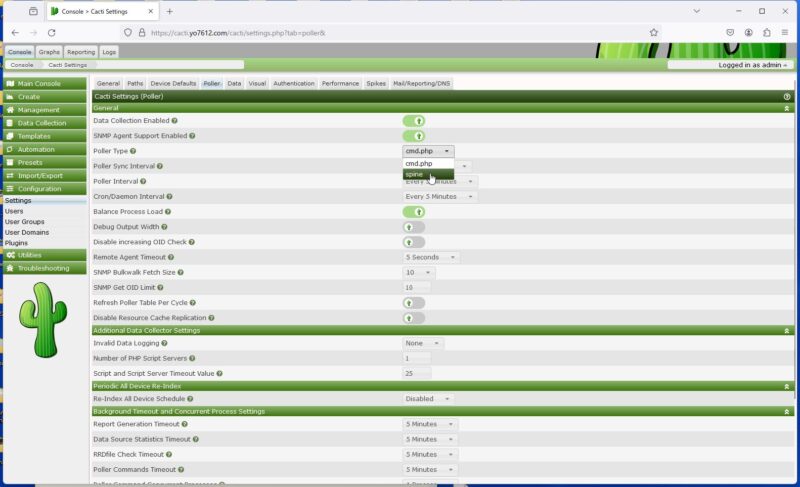Open Troubleshooting sidebar menu
Viewport: 800px width, 487px height.
(45, 268)
